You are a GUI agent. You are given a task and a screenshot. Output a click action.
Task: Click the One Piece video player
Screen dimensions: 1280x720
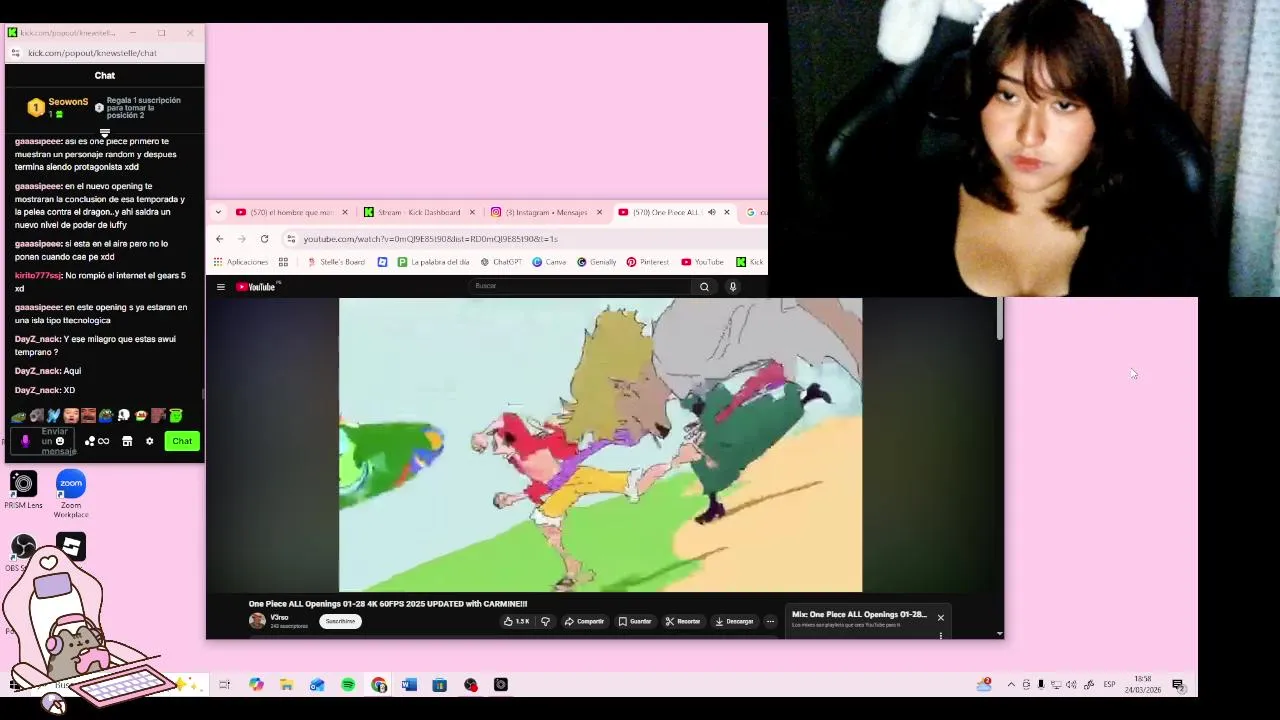click(600, 445)
